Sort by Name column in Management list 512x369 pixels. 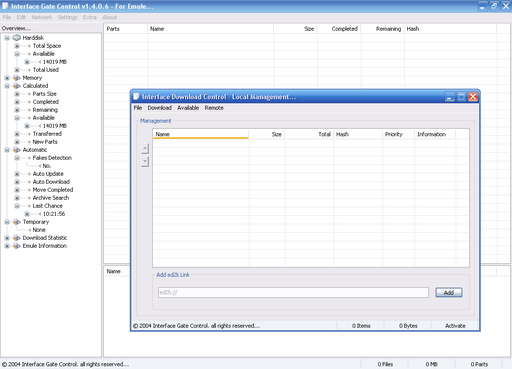click(200, 134)
